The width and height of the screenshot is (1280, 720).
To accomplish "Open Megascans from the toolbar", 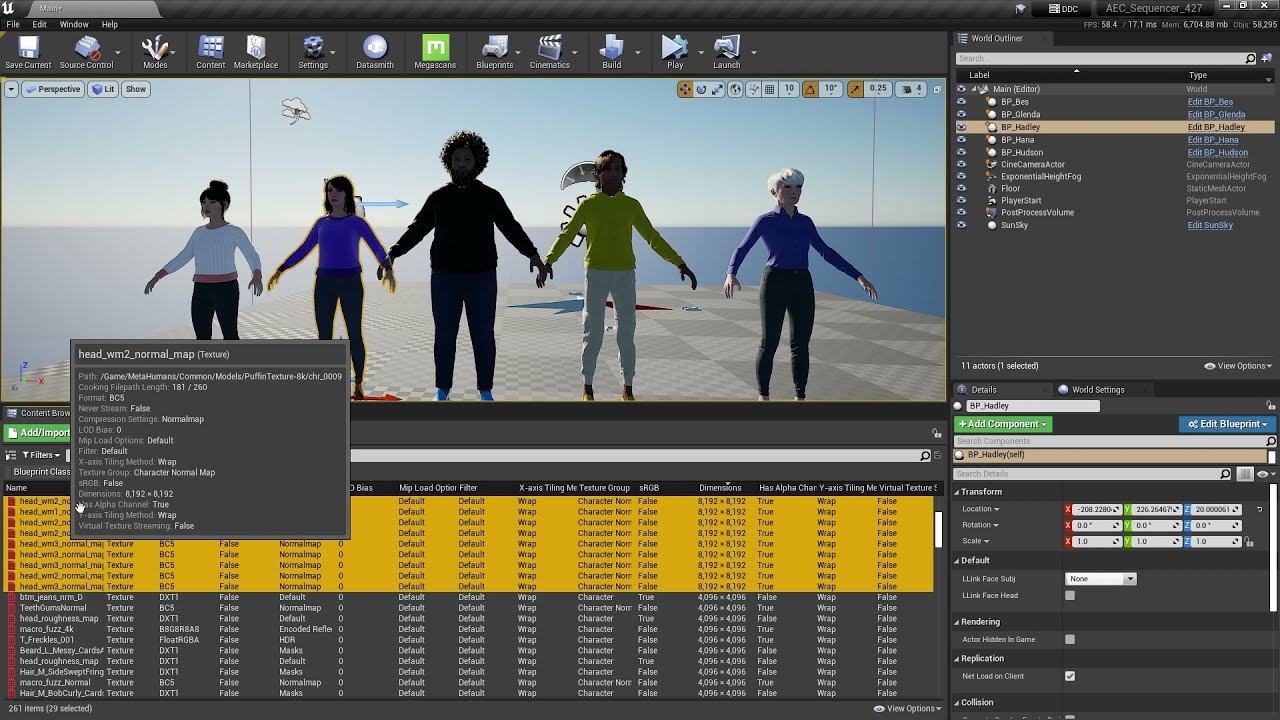I will coord(434,52).
